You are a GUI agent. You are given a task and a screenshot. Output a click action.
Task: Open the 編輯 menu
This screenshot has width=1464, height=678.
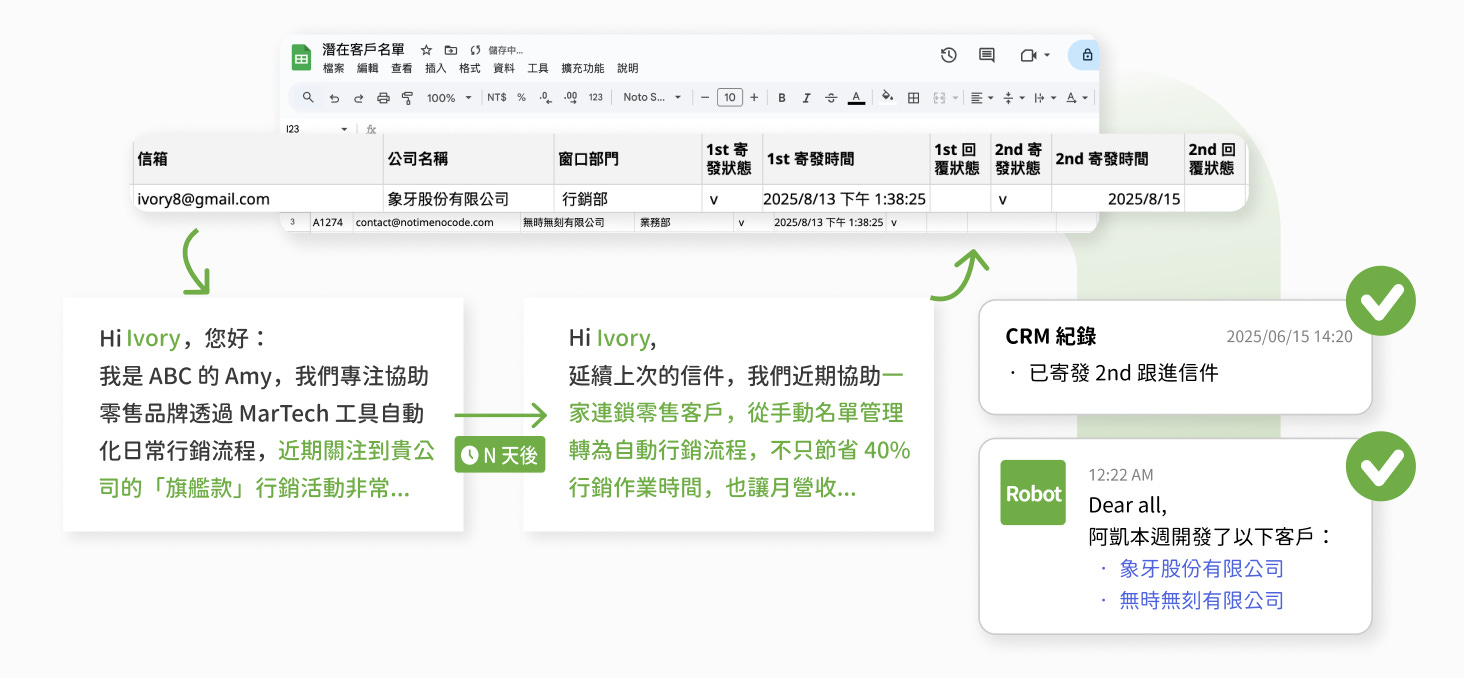point(368,69)
